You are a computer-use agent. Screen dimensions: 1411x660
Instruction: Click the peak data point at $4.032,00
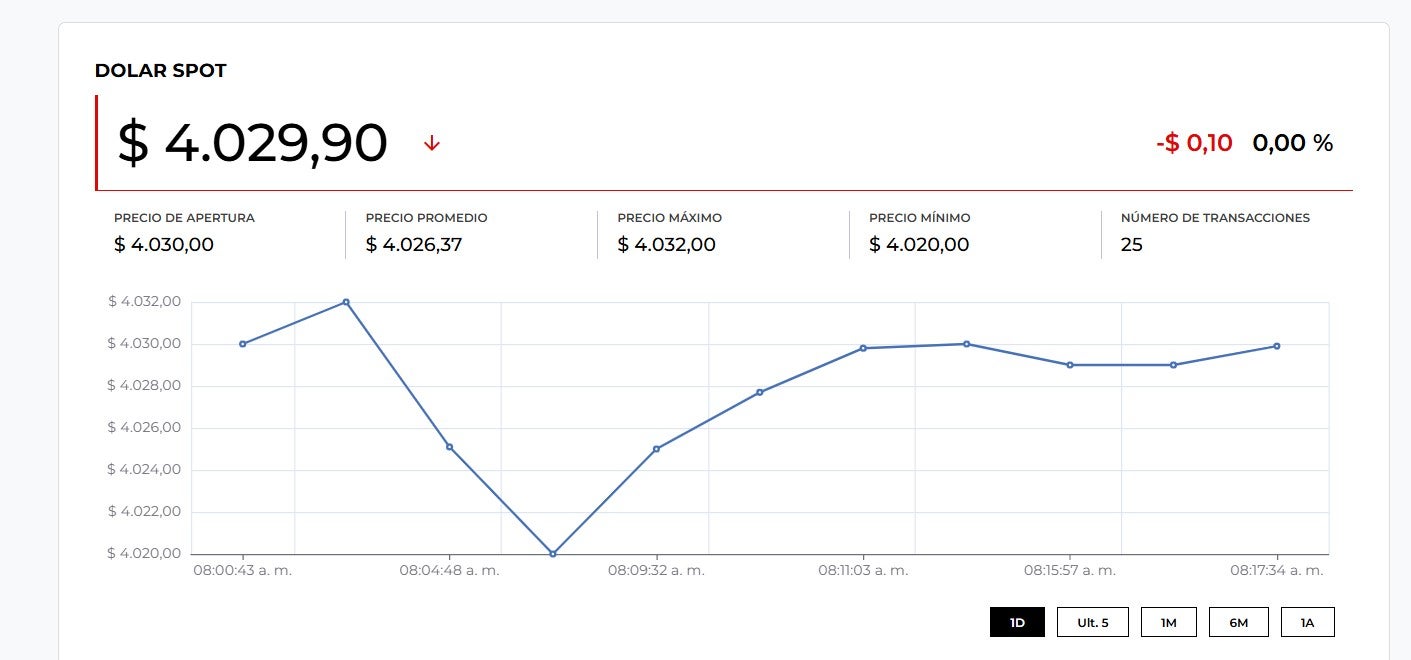[x=346, y=302]
